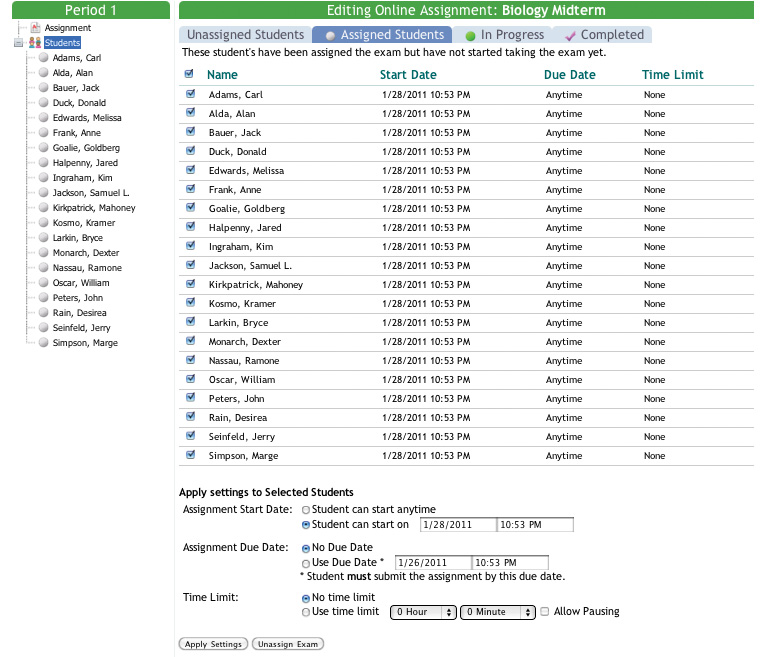Click the Assignment document icon in tree
Screen dimensions: 765x657
[x=35, y=28]
